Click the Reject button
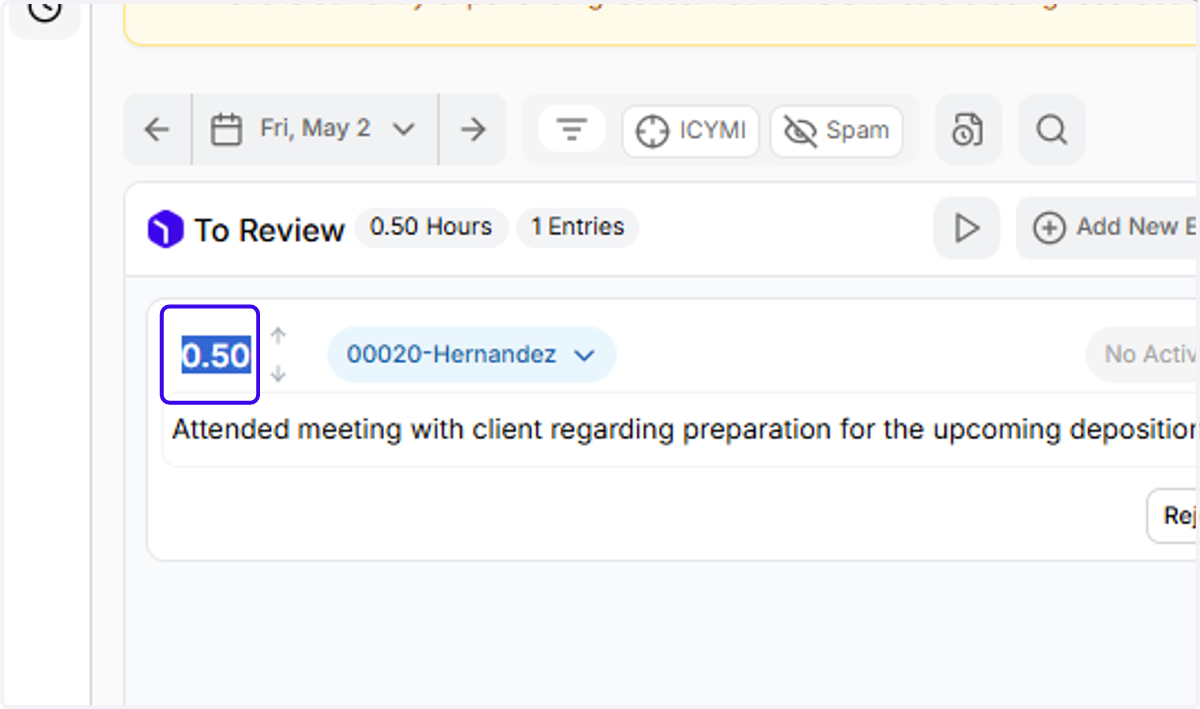Screen dimensions: 1200x709 click(1173, 516)
